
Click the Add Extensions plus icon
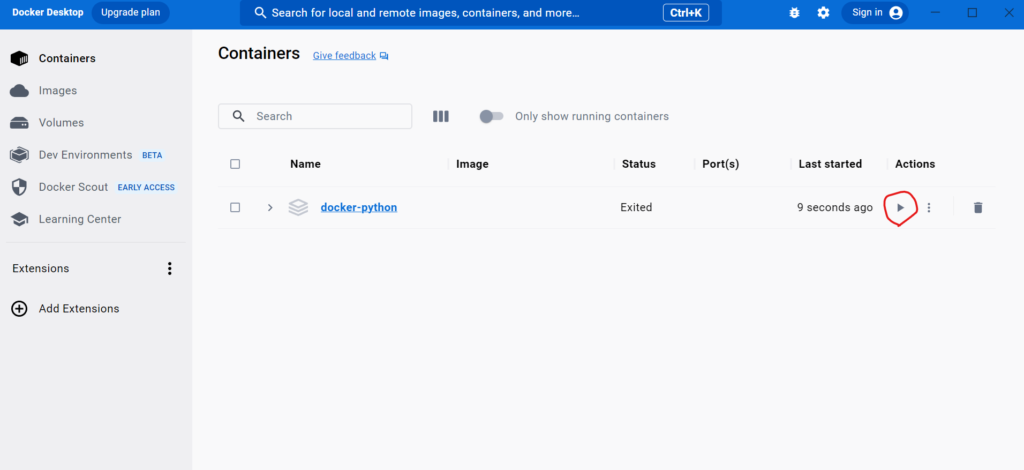[20, 309]
